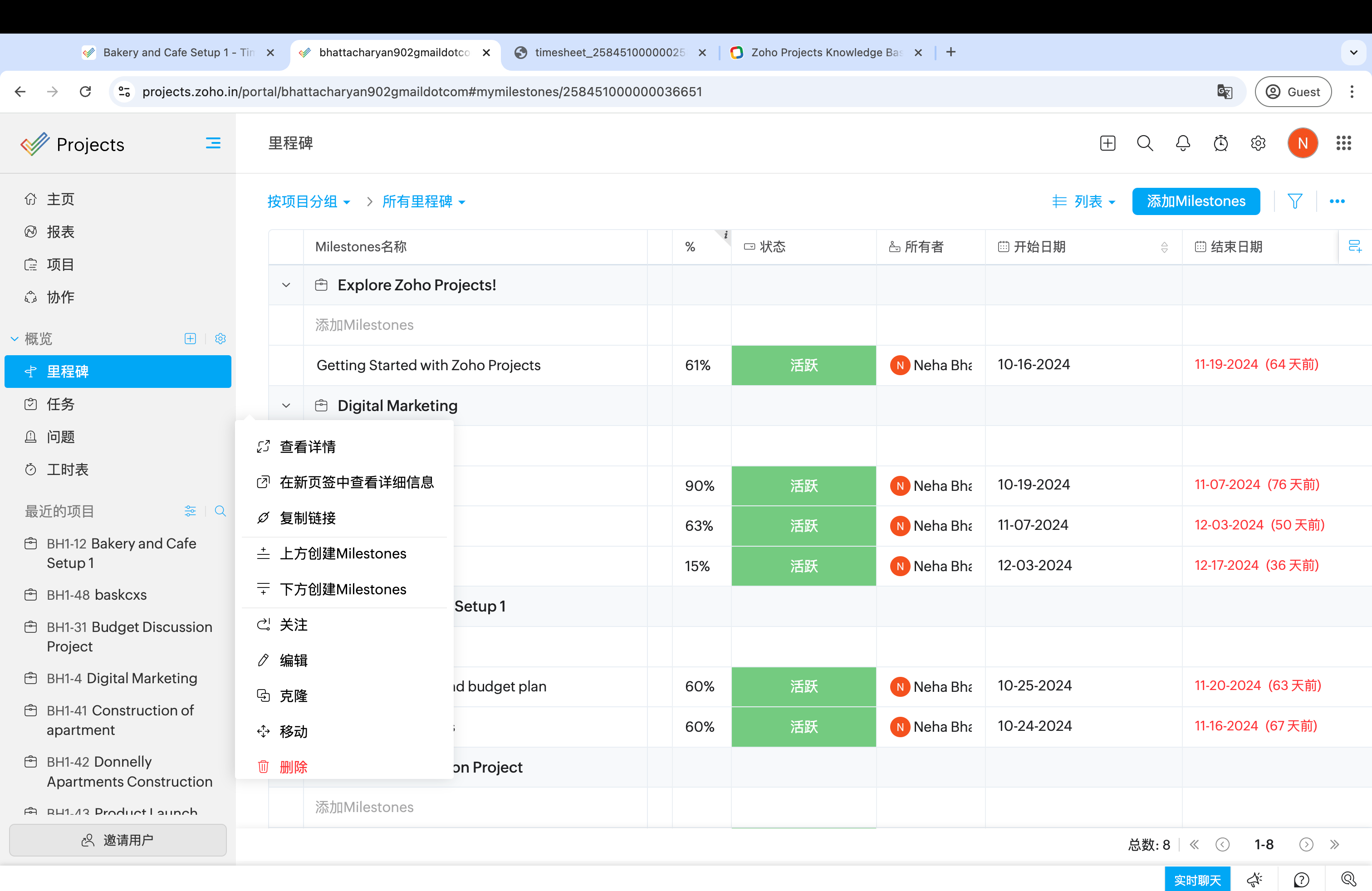Collapse the Explore Zoho Projects! group
The width and height of the screenshot is (1372, 891).
286,285
